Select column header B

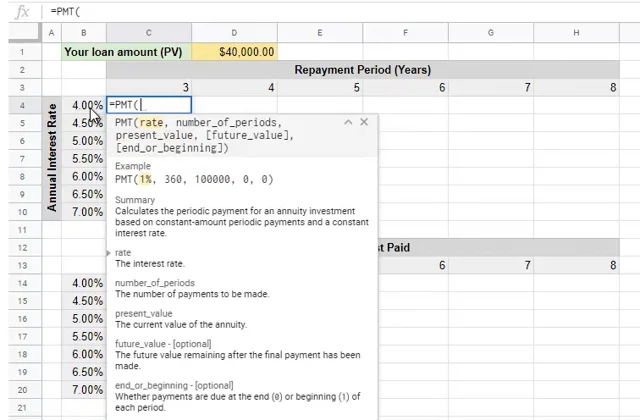84,33
